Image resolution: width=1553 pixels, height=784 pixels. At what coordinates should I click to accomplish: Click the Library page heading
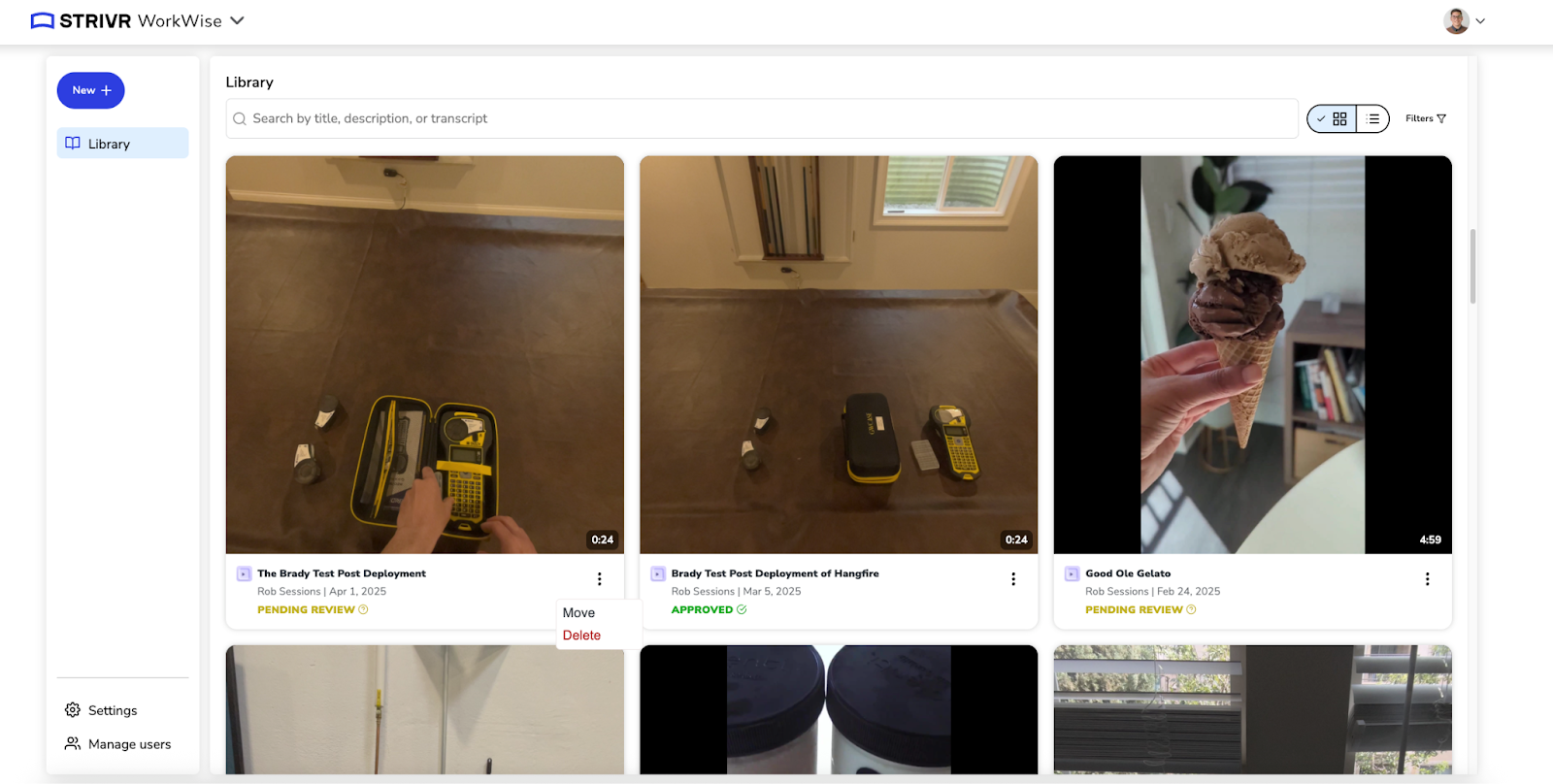249,82
